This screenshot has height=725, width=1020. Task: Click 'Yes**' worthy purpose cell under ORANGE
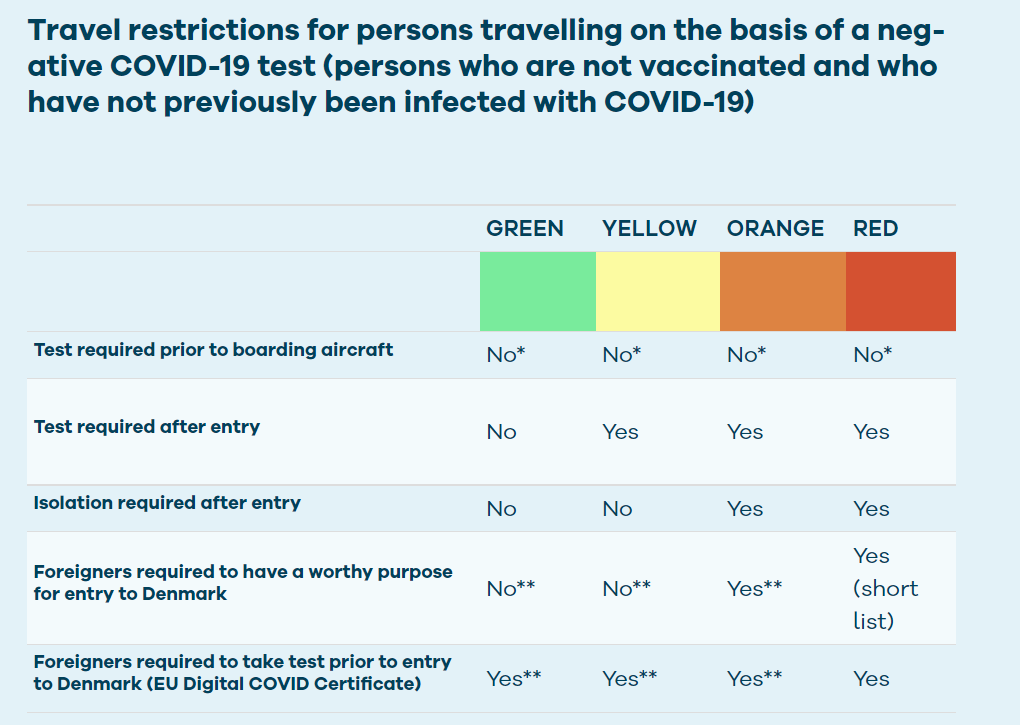tap(755, 588)
